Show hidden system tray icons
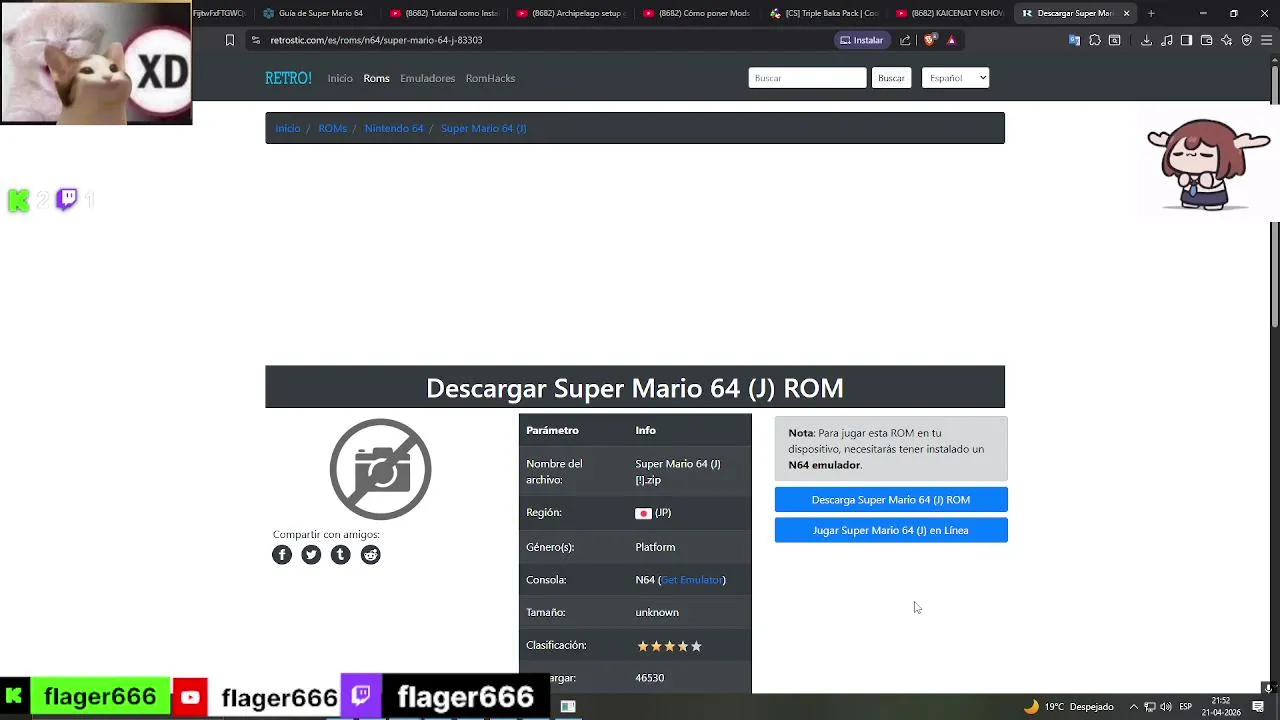Screen dimensions: 1280x720 [1133, 706]
